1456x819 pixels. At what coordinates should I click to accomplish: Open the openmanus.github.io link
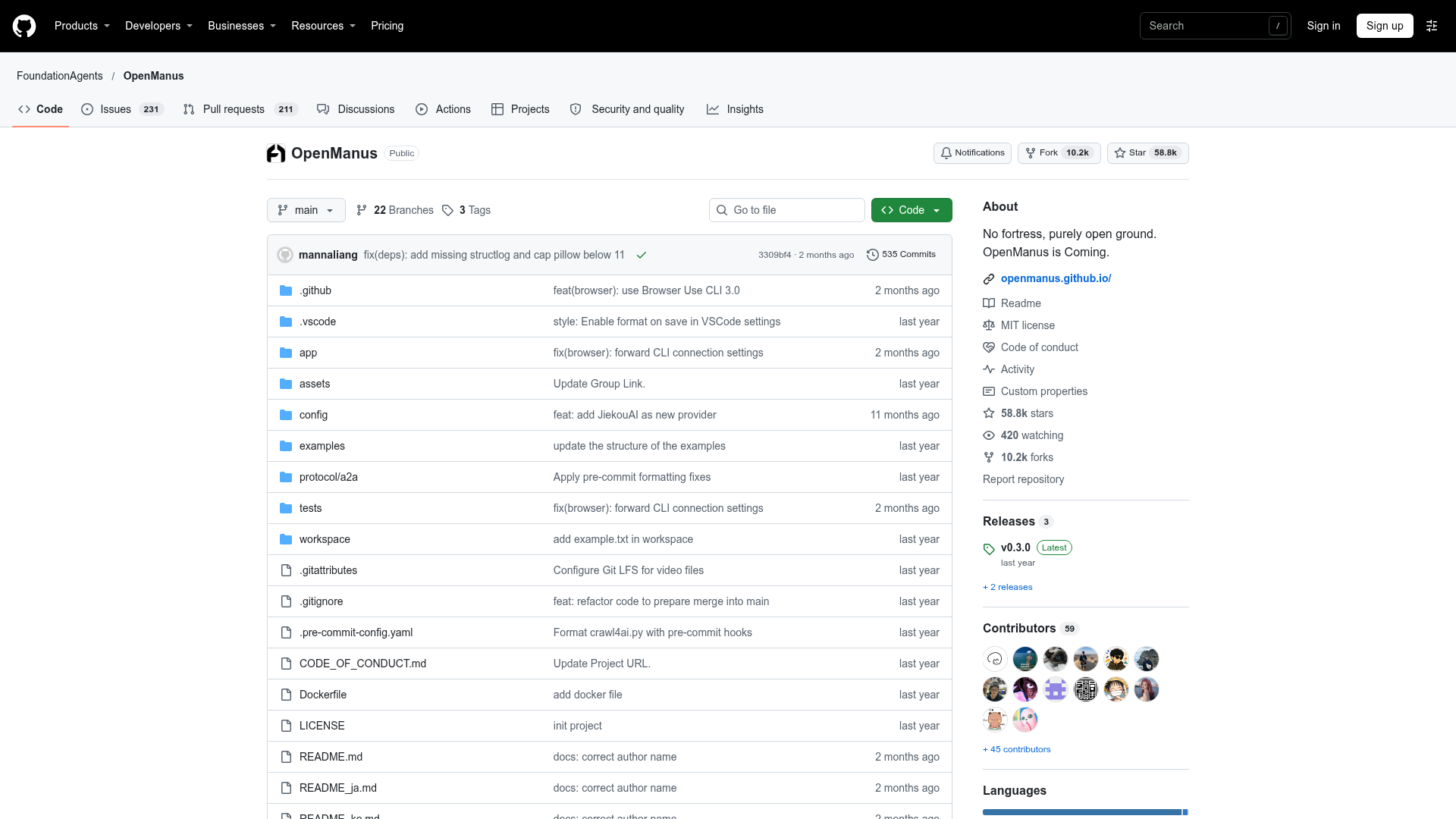tap(1056, 278)
